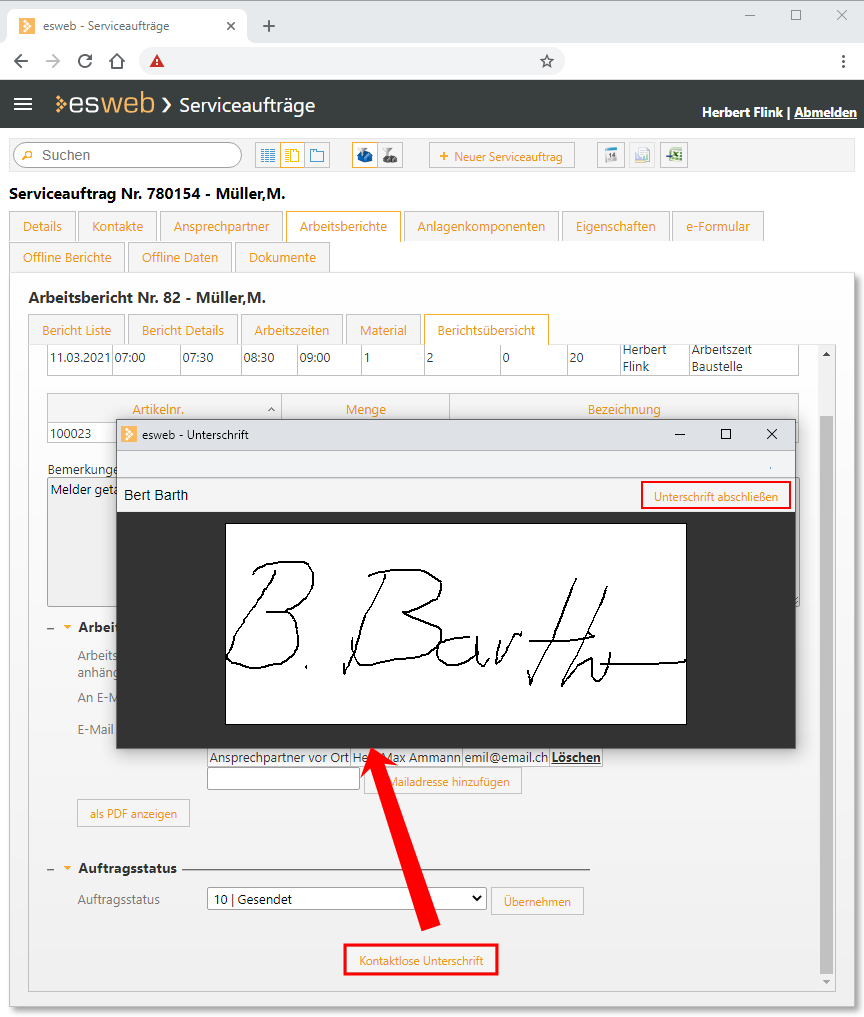Toggle the gray group filter icon

(x=390, y=156)
